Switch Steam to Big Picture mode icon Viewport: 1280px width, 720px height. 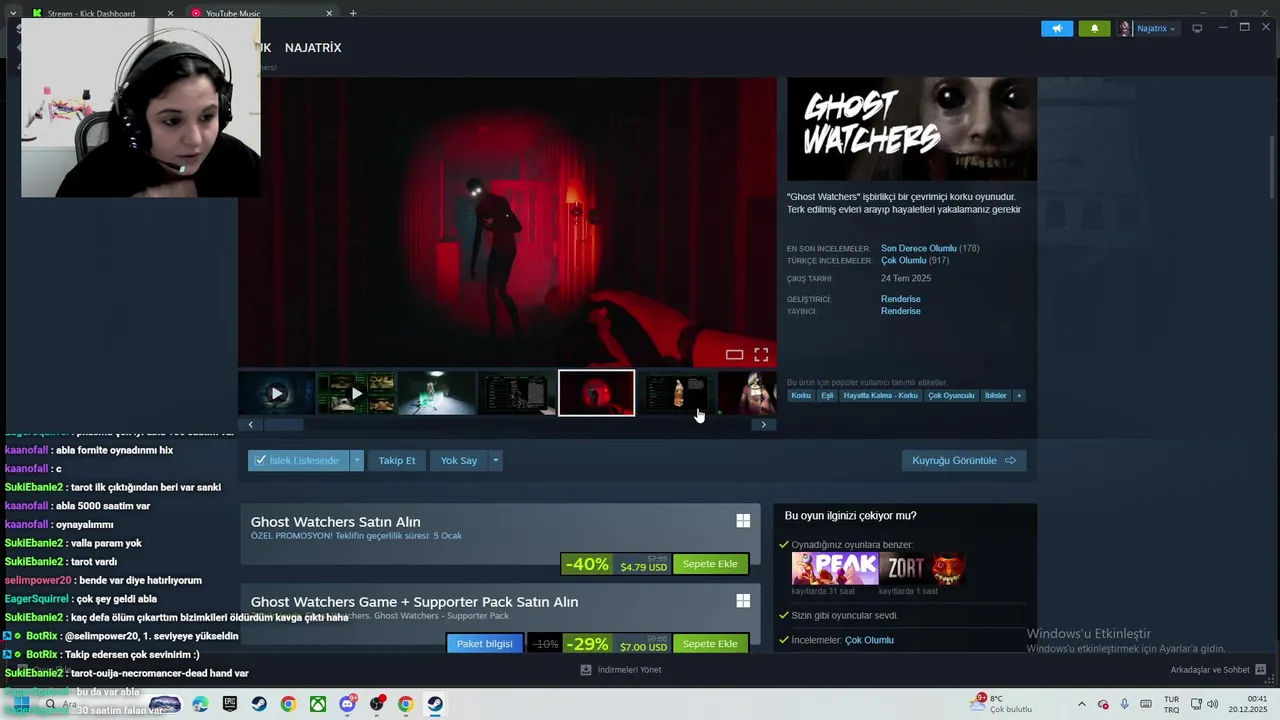pos(1197,28)
